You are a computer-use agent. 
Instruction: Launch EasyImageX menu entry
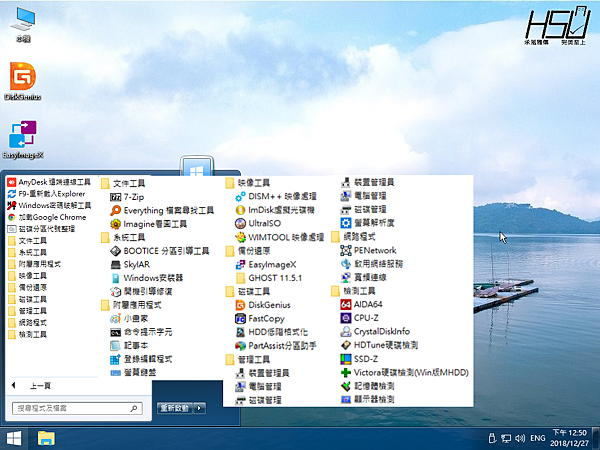(266, 264)
